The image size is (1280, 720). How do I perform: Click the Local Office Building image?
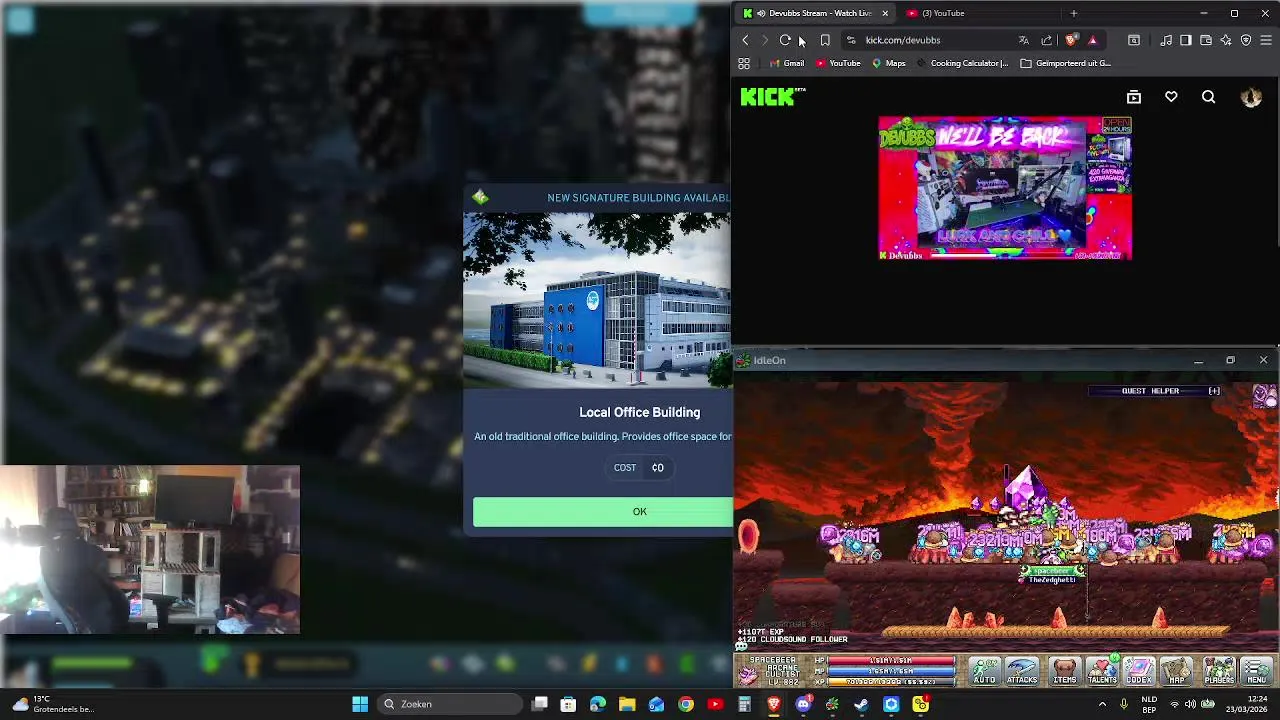coord(598,300)
